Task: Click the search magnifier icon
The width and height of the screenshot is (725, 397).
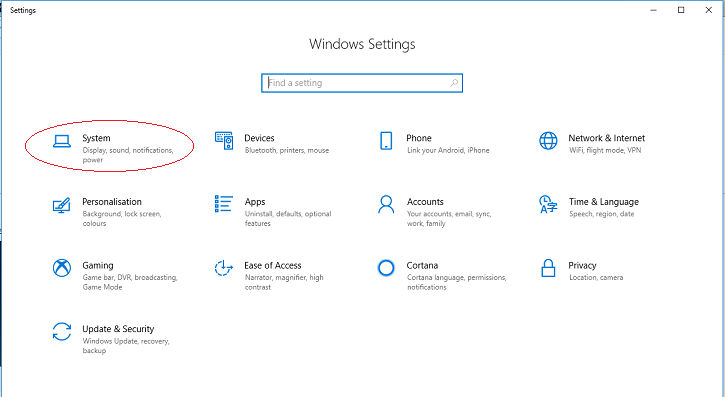Action: (454, 83)
